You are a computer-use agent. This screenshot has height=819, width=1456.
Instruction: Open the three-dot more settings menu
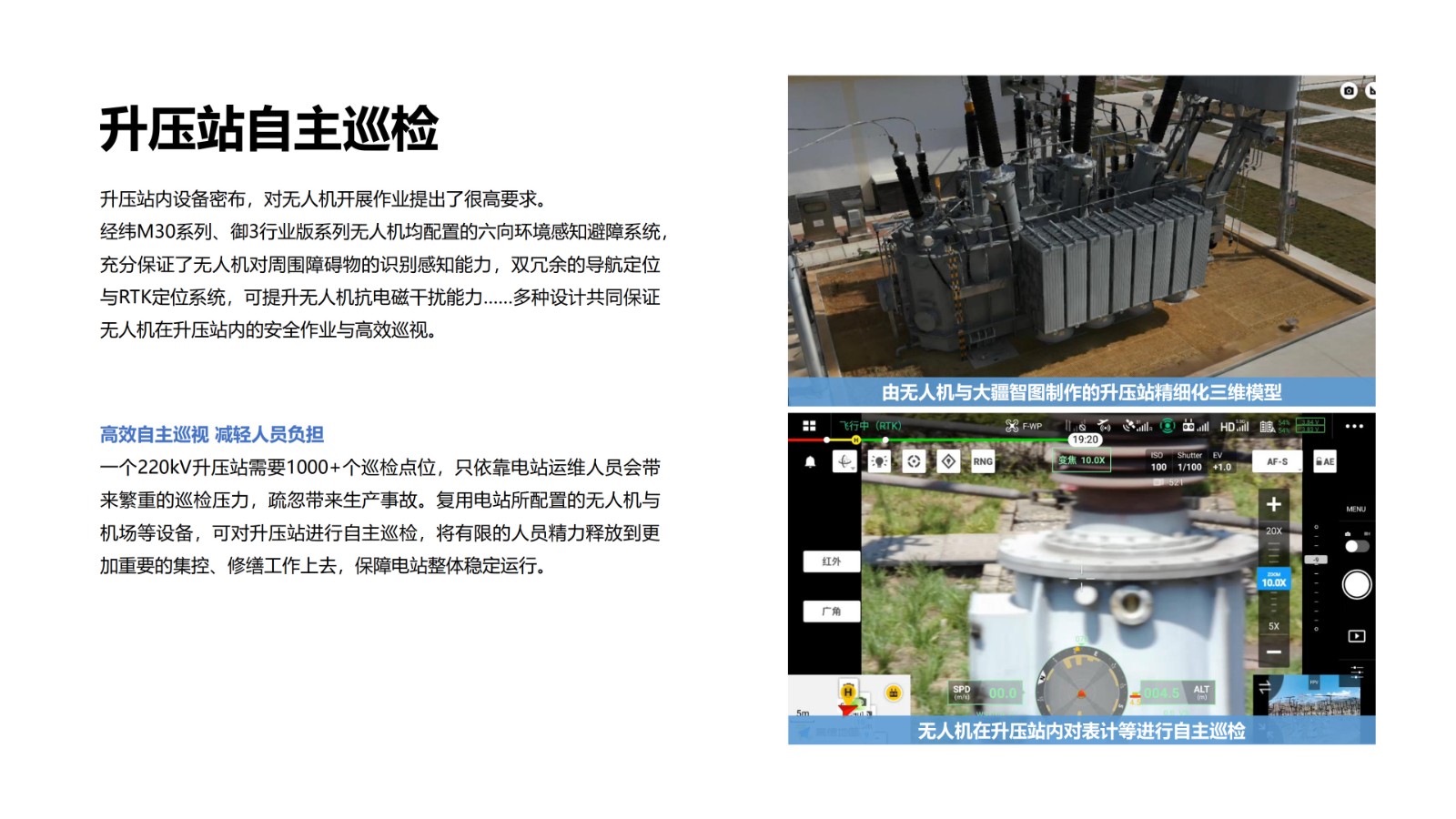(x=1354, y=426)
